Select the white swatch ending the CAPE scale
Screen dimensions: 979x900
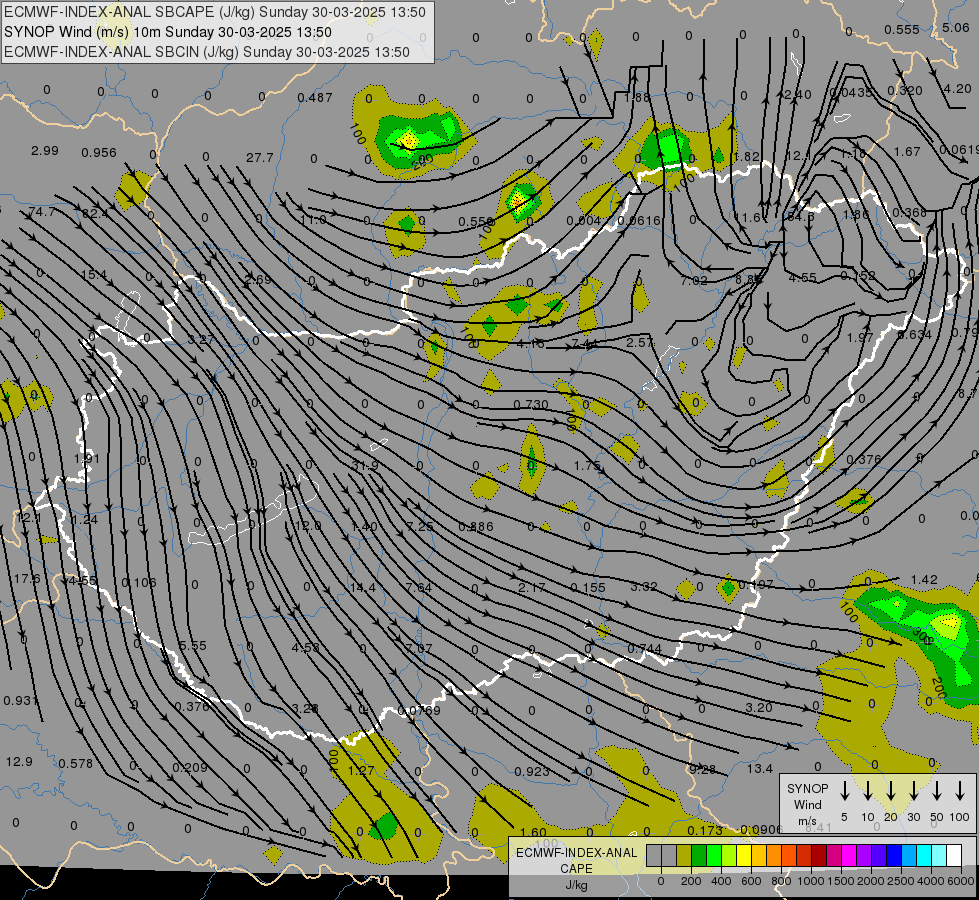[x=954, y=856]
